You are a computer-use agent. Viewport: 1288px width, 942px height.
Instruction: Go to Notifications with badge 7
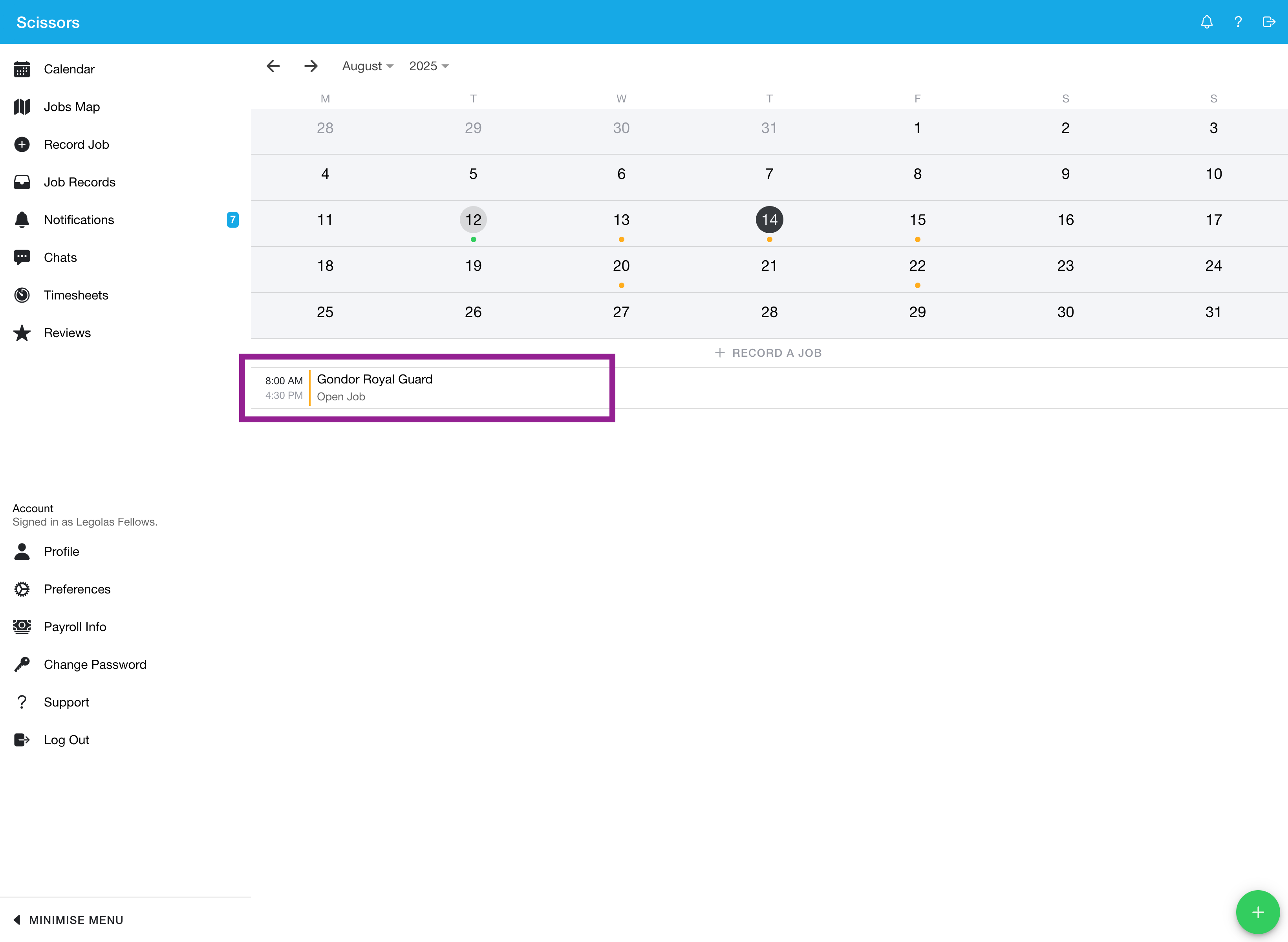pyautogui.click(x=79, y=219)
